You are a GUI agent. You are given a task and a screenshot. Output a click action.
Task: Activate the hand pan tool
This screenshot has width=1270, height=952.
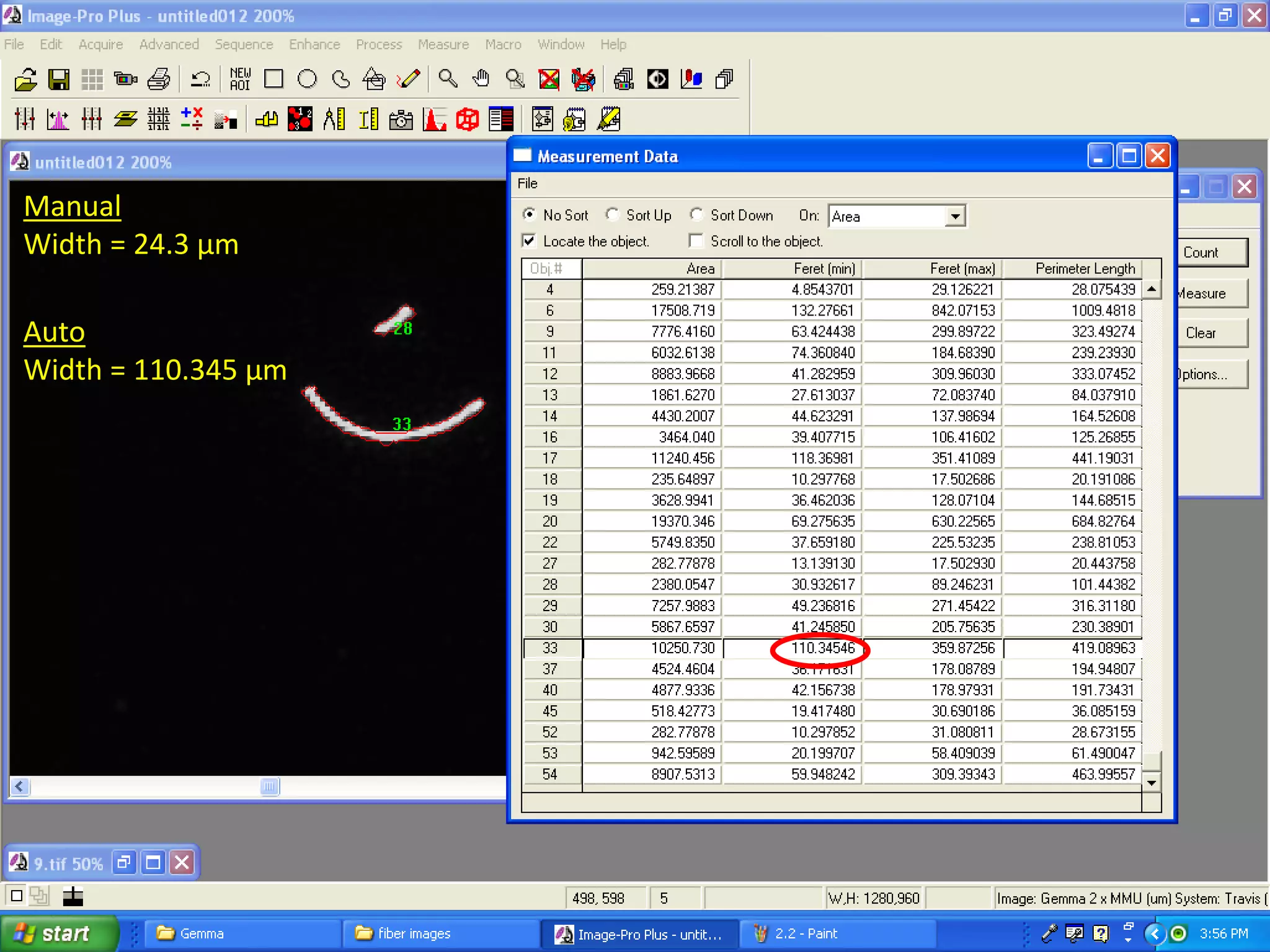(x=481, y=79)
